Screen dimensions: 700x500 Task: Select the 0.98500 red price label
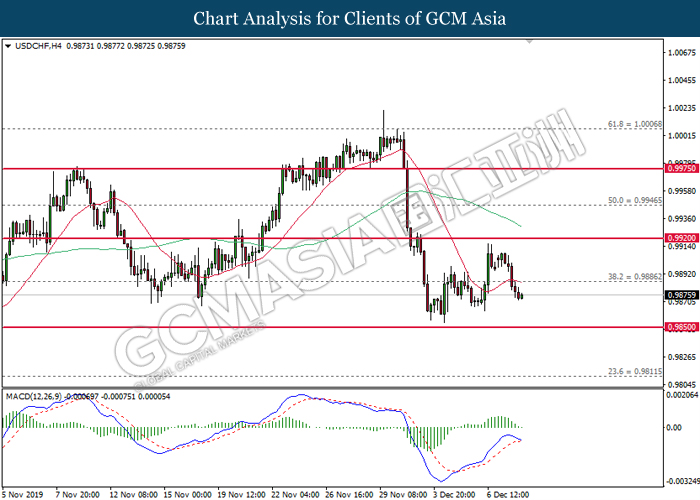[682, 327]
